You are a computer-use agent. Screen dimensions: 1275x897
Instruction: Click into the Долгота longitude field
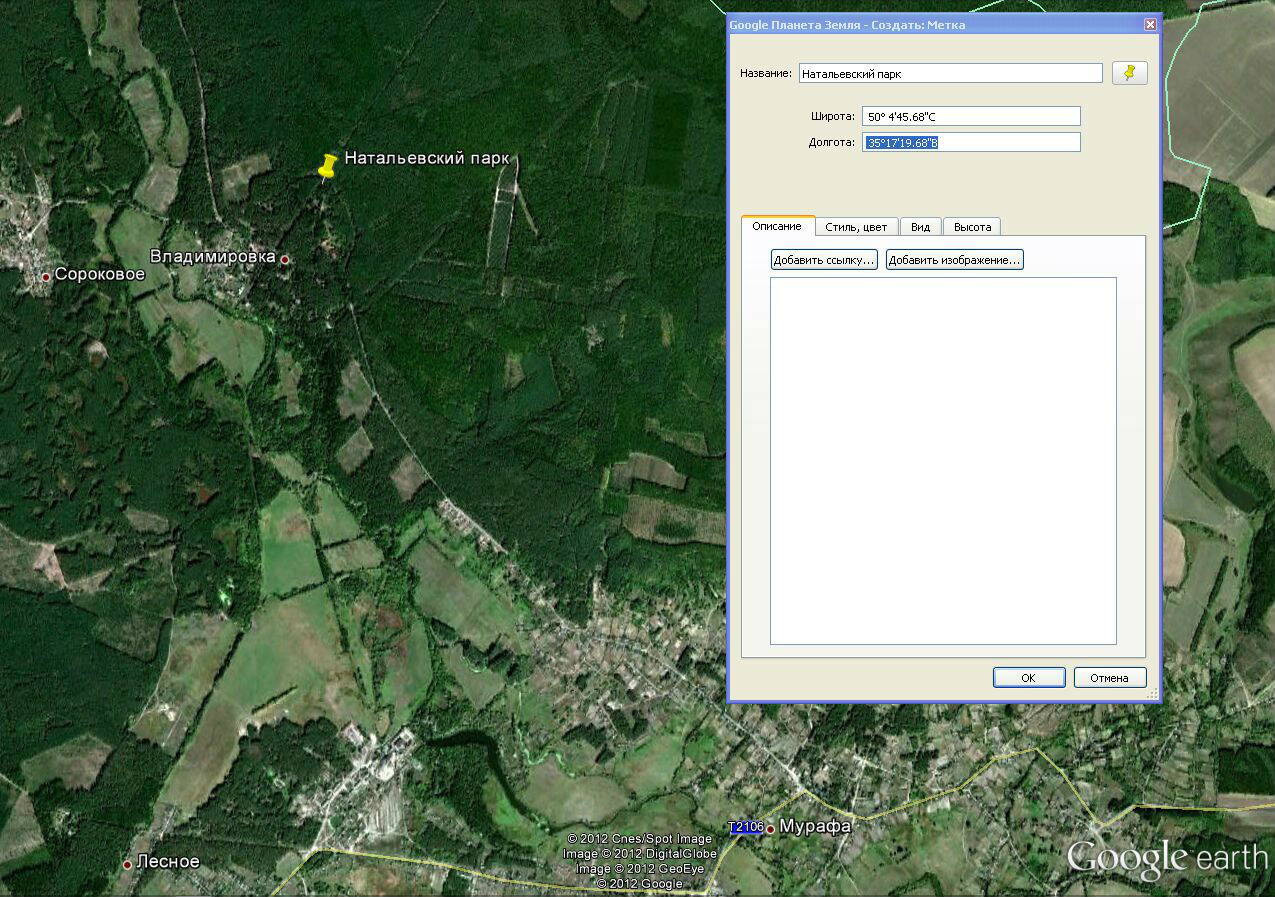tap(971, 142)
